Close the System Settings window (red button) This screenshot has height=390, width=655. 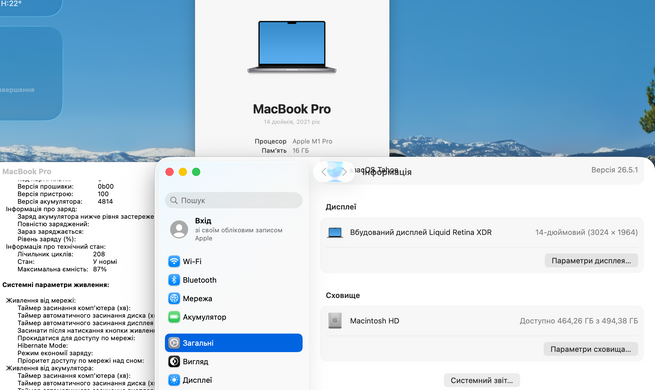point(170,172)
